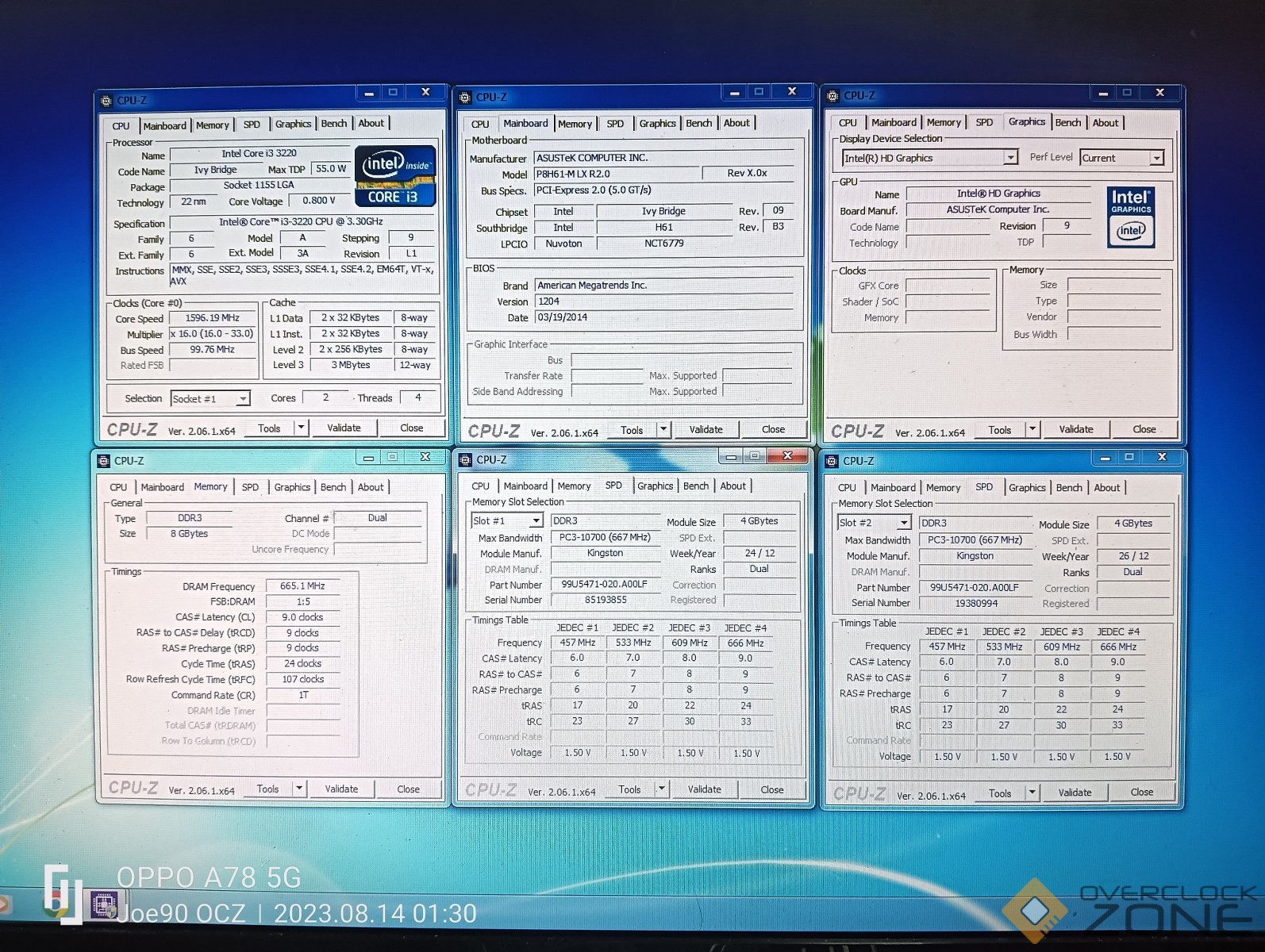The width and height of the screenshot is (1265, 952).
Task: Click the CPU-Z title icon in the processor window
Action: 106,101
